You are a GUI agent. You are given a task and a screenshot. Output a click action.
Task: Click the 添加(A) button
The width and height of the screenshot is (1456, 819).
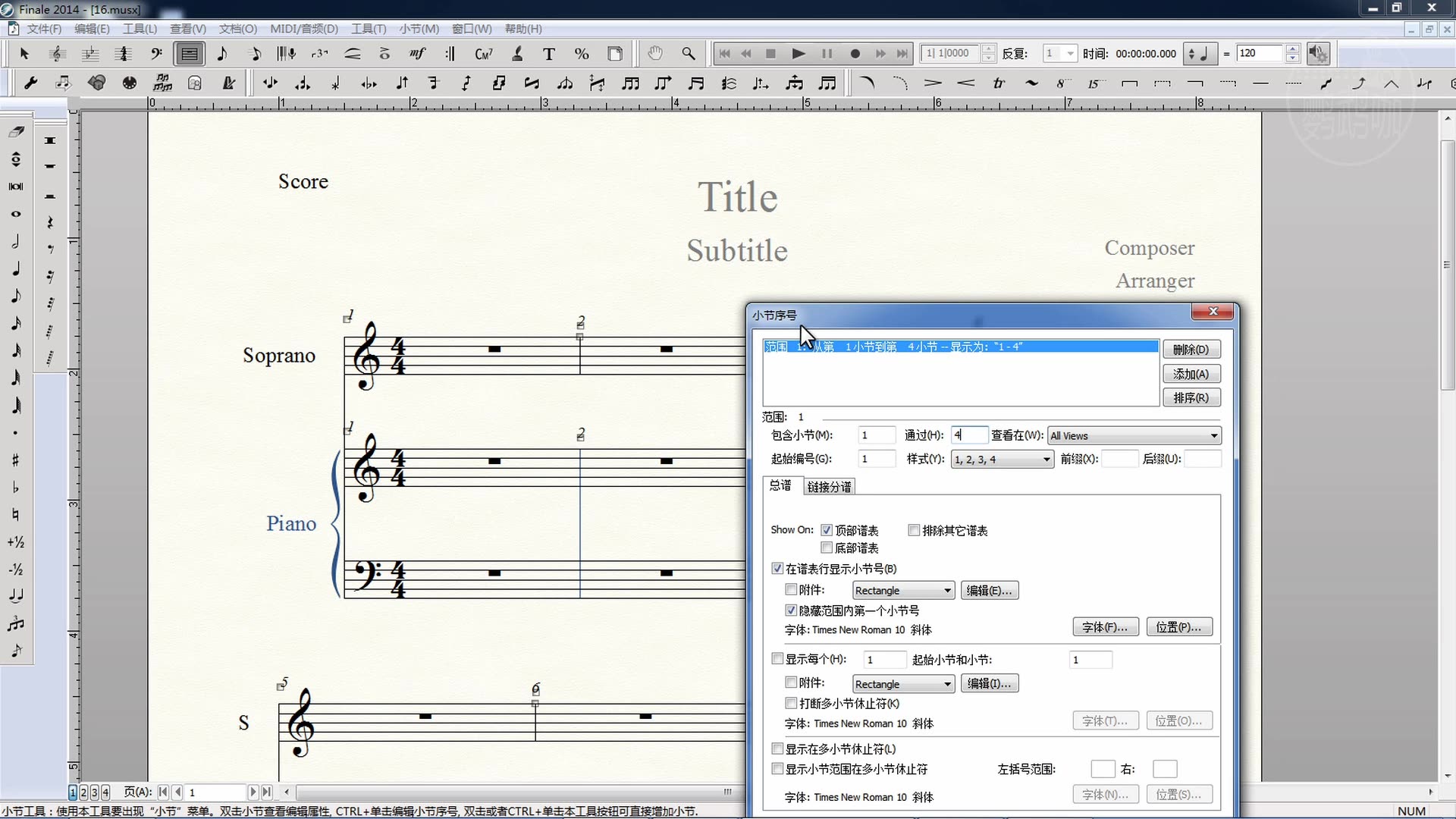click(x=1191, y=374)
